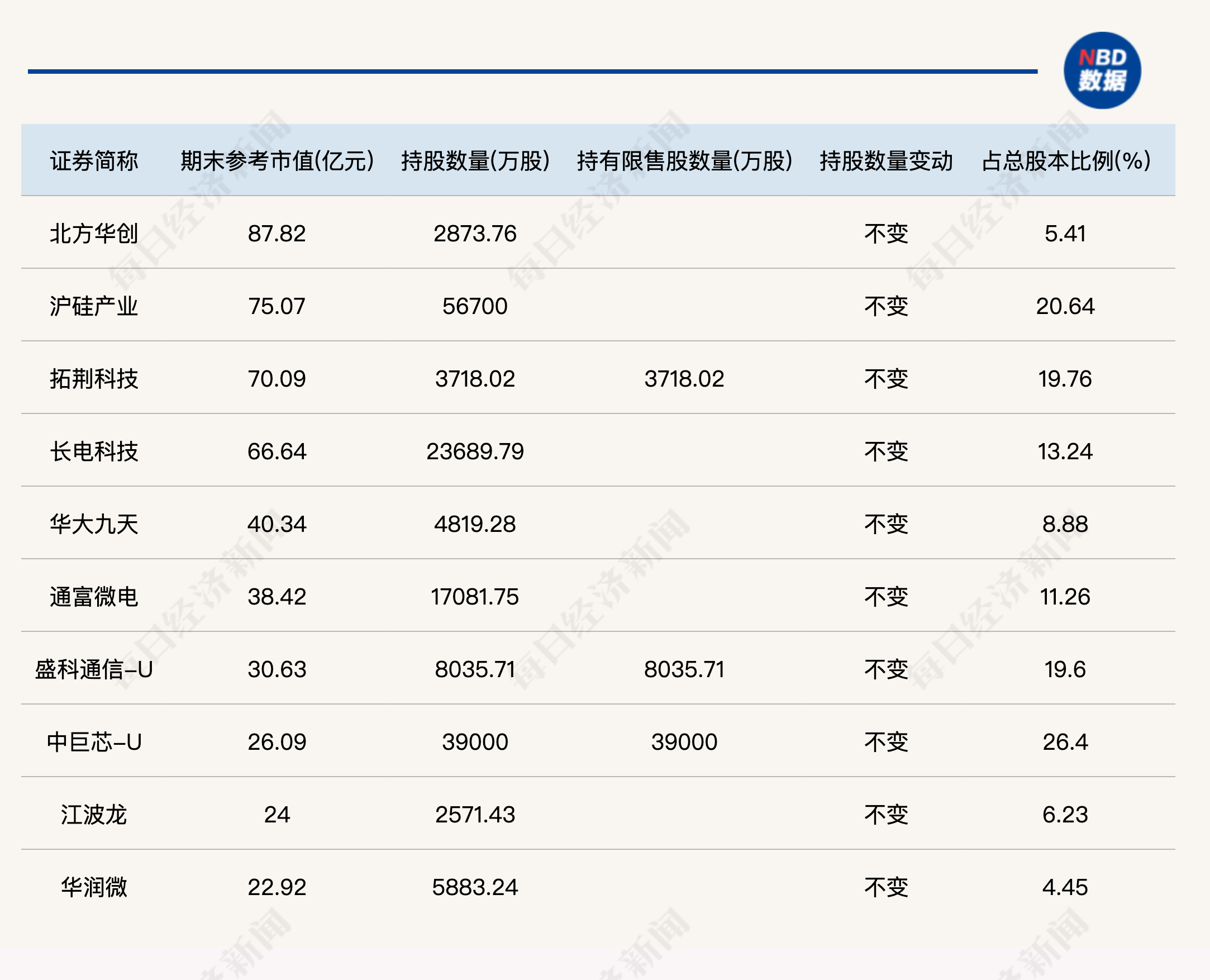This screenshot has width=1210, height=980.
Task: Select the 华润微 stock name
Action: pyautogui.click(x=94, y=887)
